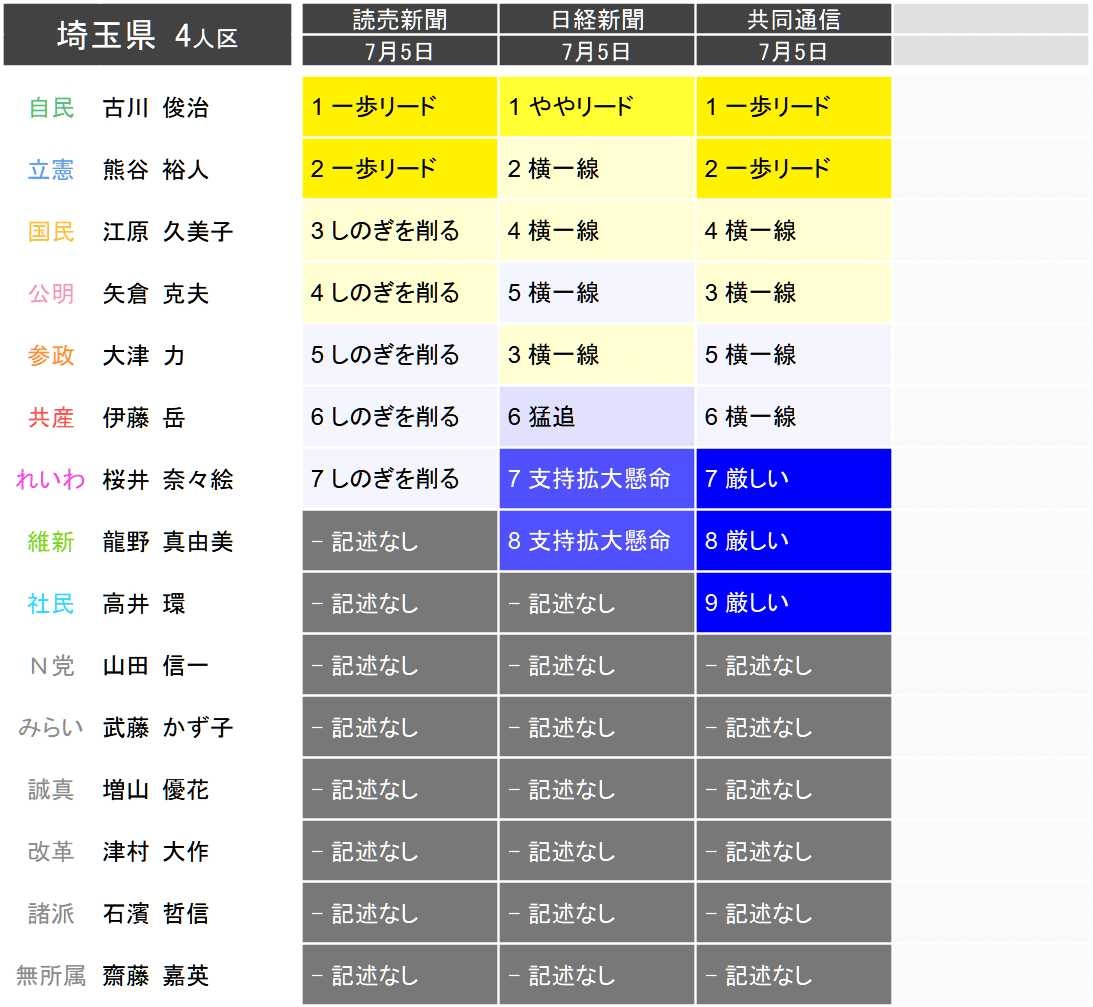Select candidate name 龍野 真由美

tap(168, 542)
